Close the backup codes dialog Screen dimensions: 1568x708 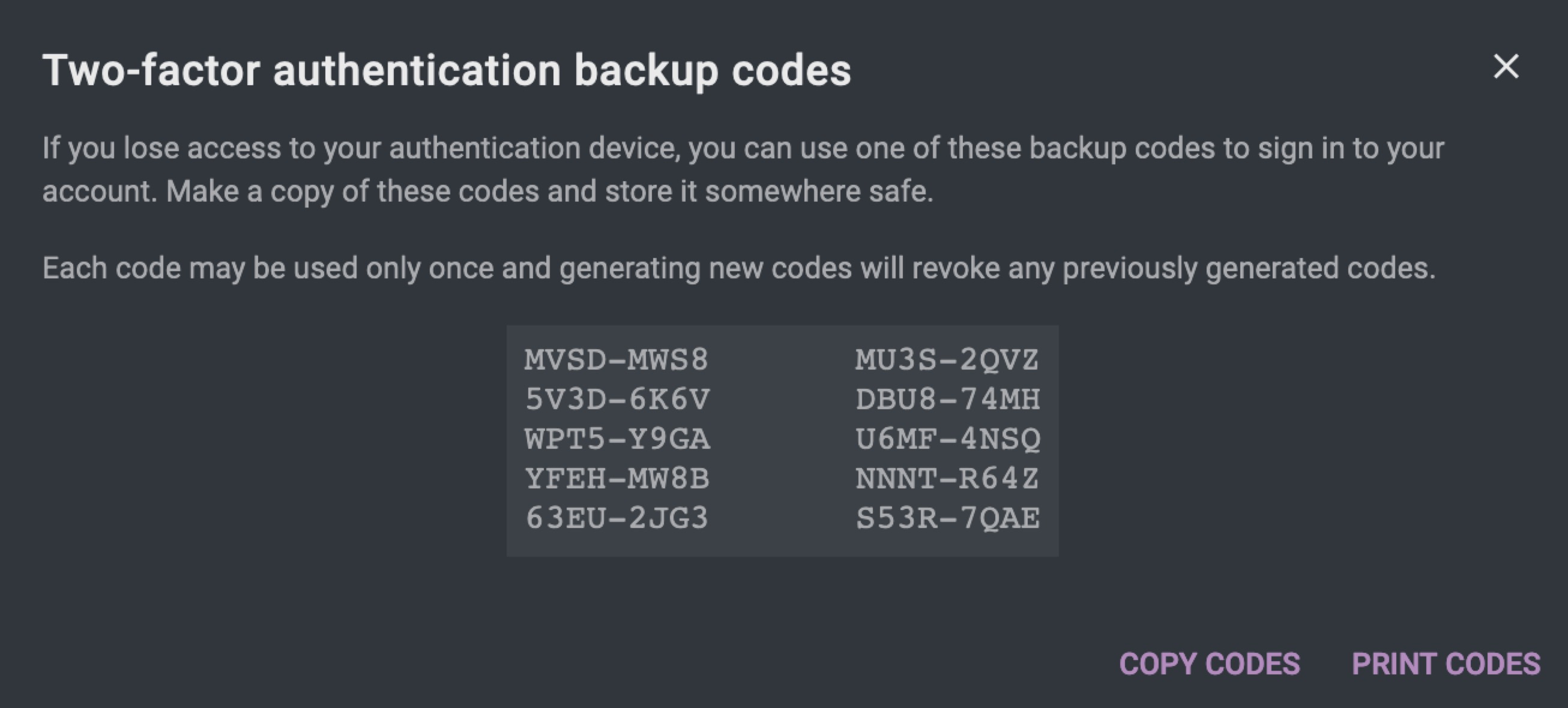pyautogui.click(x=1506, y=66)
